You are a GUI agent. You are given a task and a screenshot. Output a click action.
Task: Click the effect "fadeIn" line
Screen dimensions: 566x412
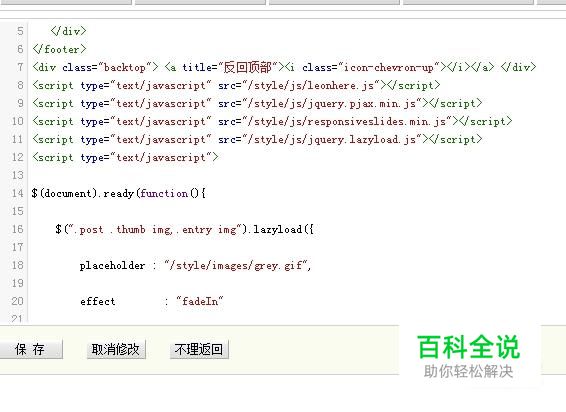(152, 302)
